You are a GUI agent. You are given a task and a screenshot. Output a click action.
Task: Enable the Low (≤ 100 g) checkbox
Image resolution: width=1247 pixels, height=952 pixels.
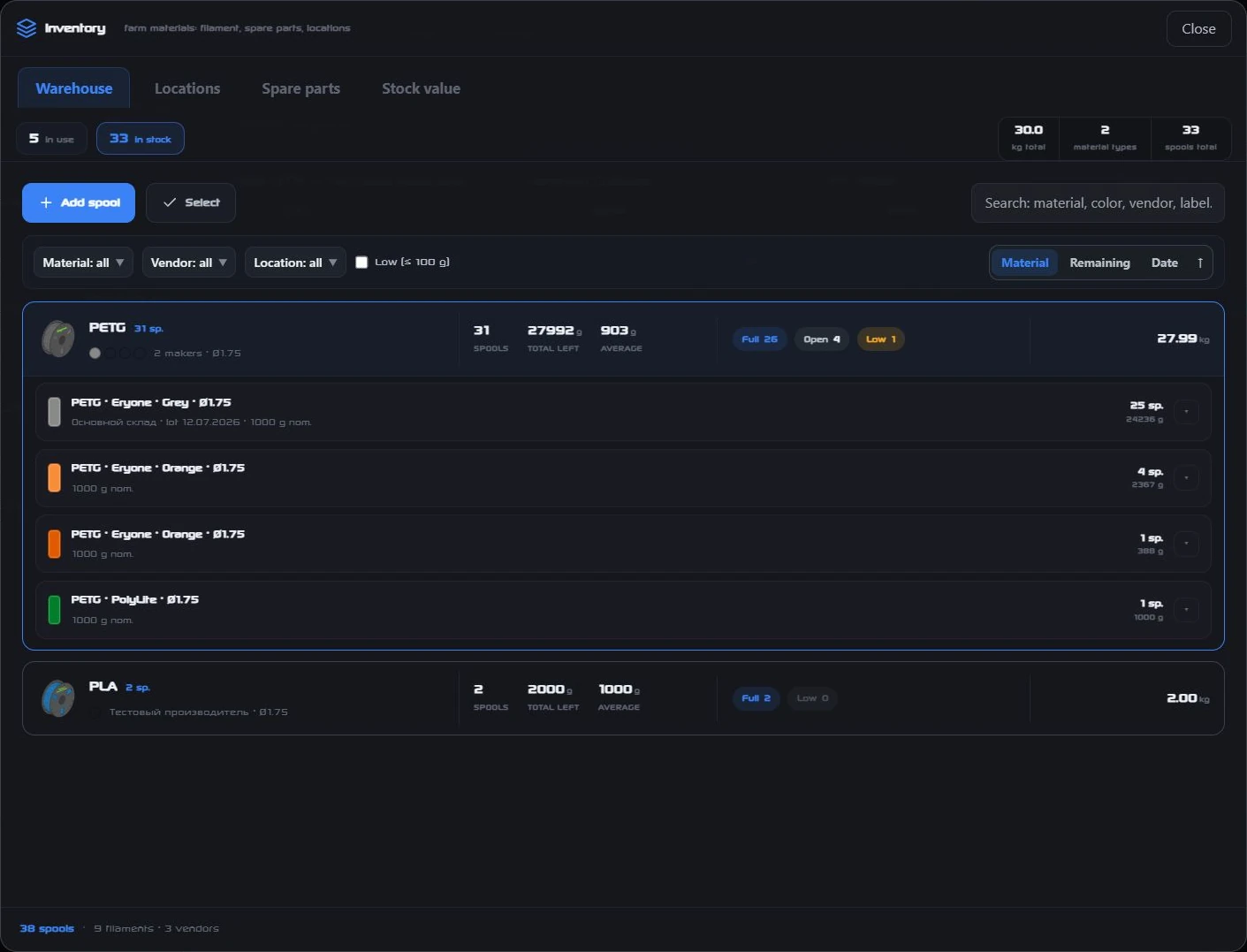[361, 263]
